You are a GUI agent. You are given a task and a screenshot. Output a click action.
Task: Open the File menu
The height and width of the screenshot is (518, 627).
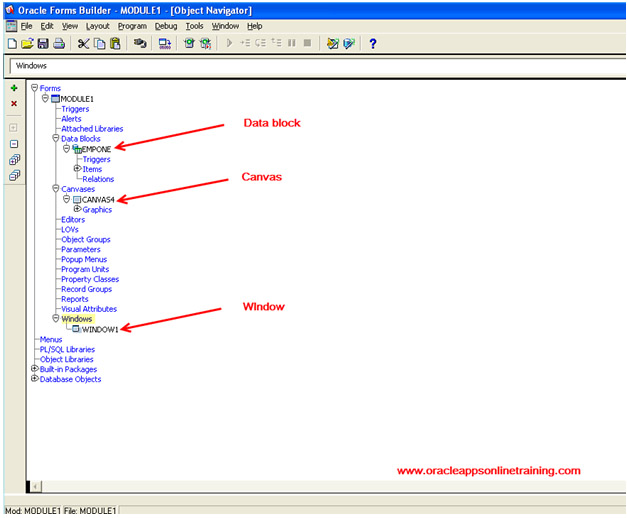click(x=26, y=26)
